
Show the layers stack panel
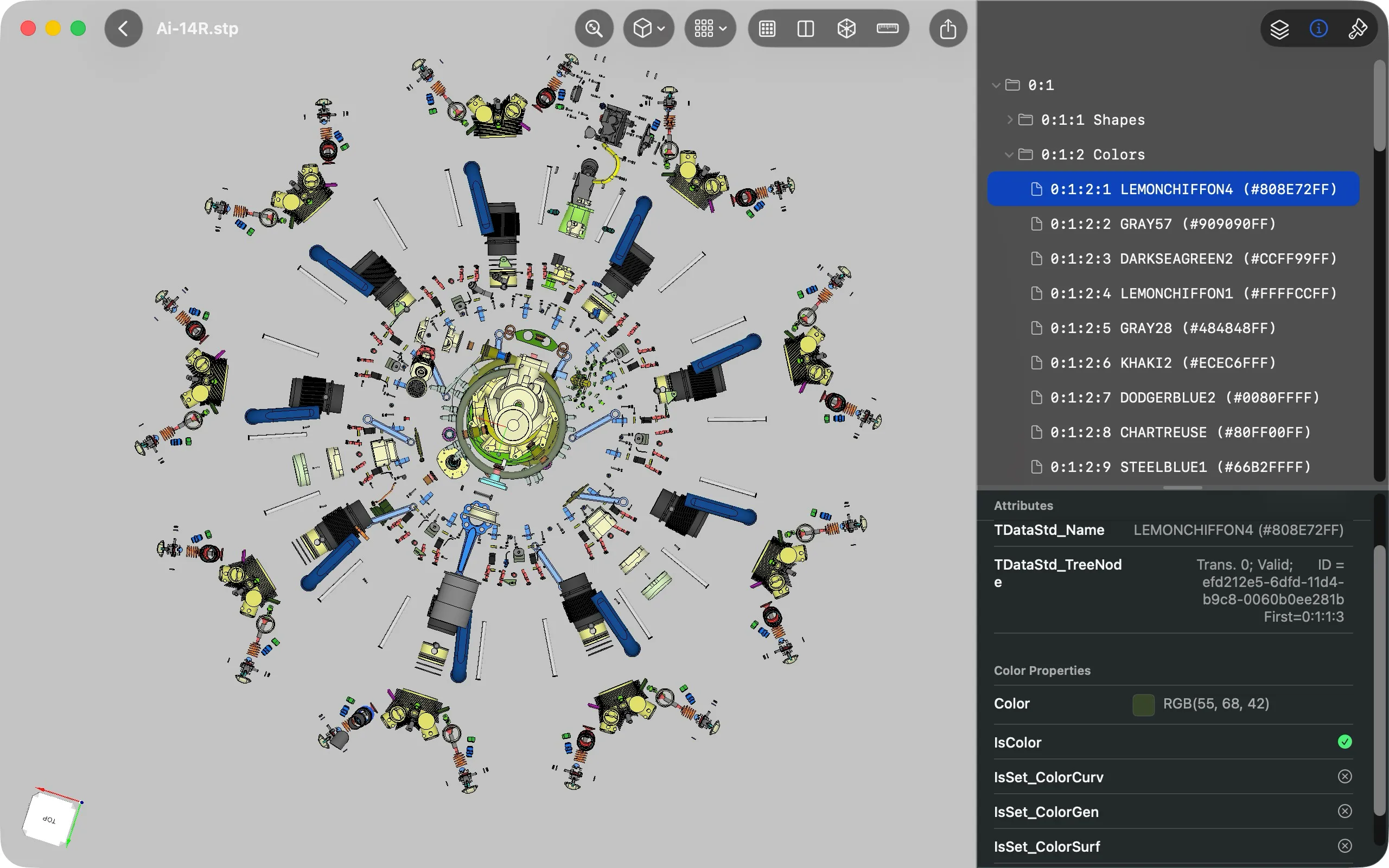1279,29
